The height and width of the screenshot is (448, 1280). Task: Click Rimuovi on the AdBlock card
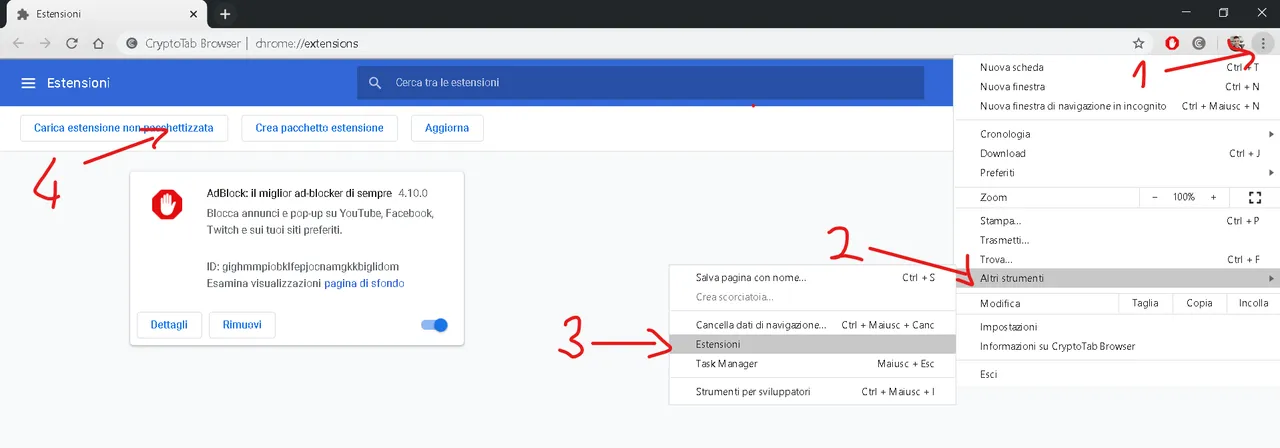tap(242, 325)
